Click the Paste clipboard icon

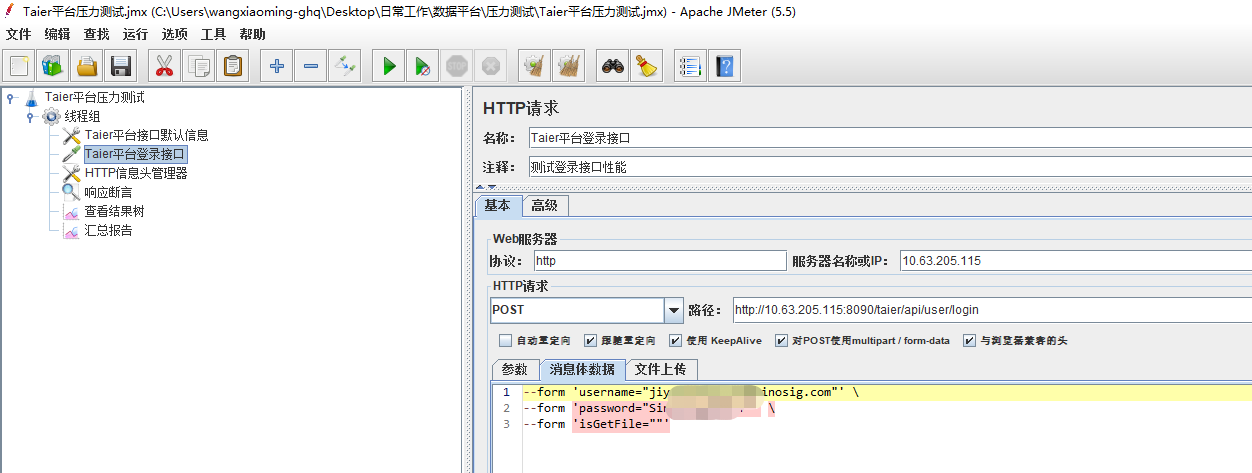pyautogui.click(x=233, y=67)
